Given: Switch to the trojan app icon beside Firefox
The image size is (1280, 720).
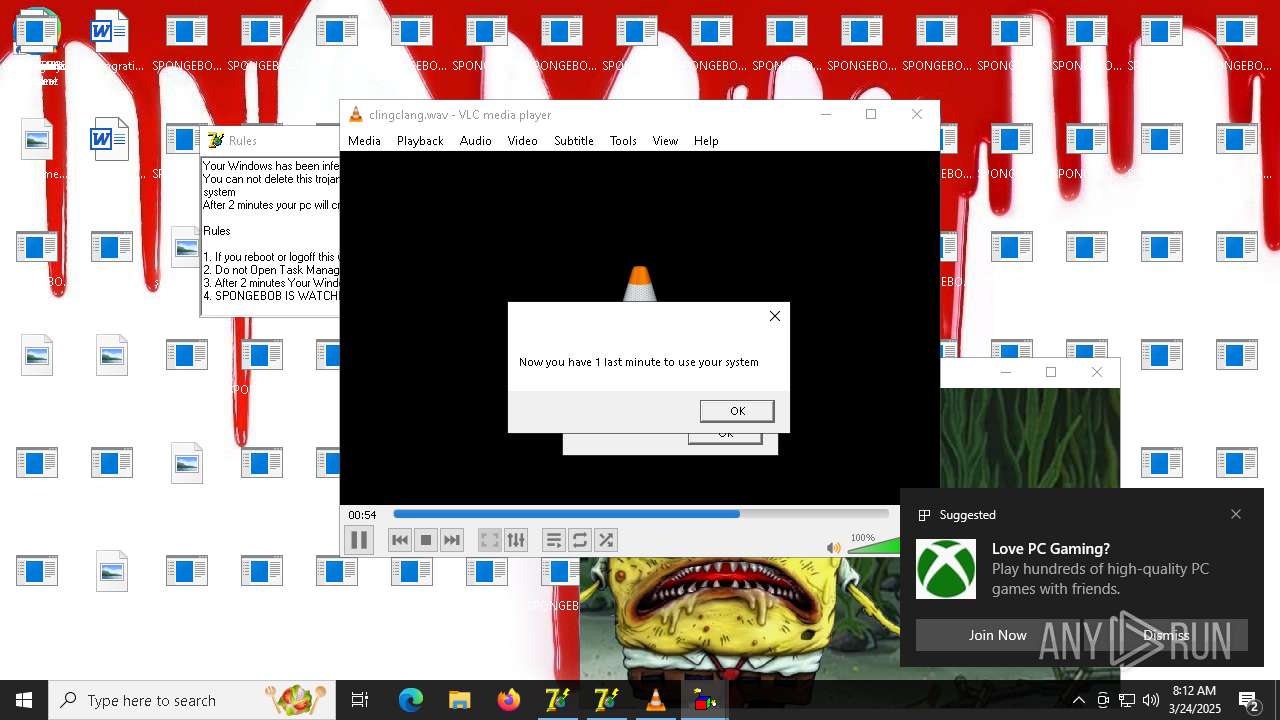Looking at the screenshot, I should (557, 700).
